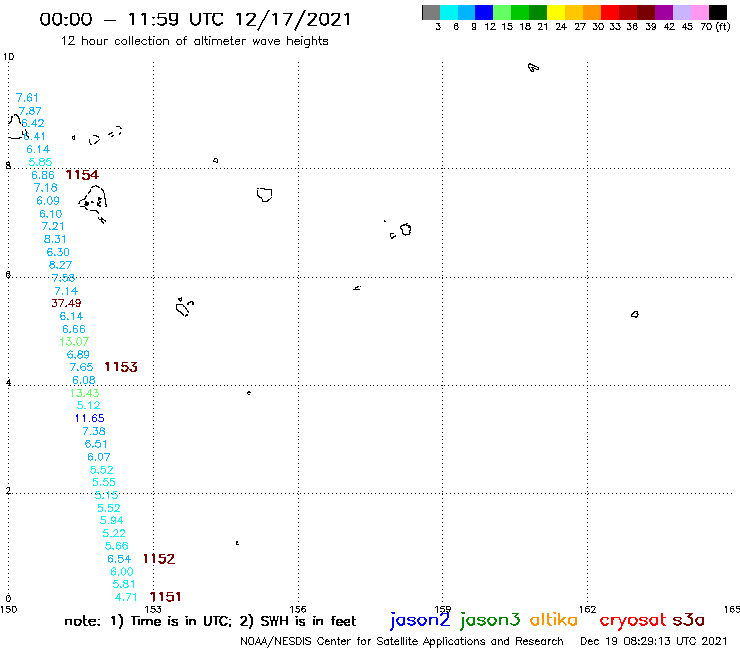Click the wave height value 7.16
This screenshot has height=650, width=740.
(46, 188)
